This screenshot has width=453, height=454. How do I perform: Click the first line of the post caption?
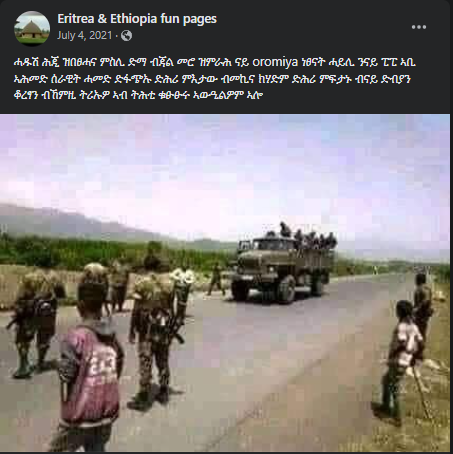pos(215,62)
